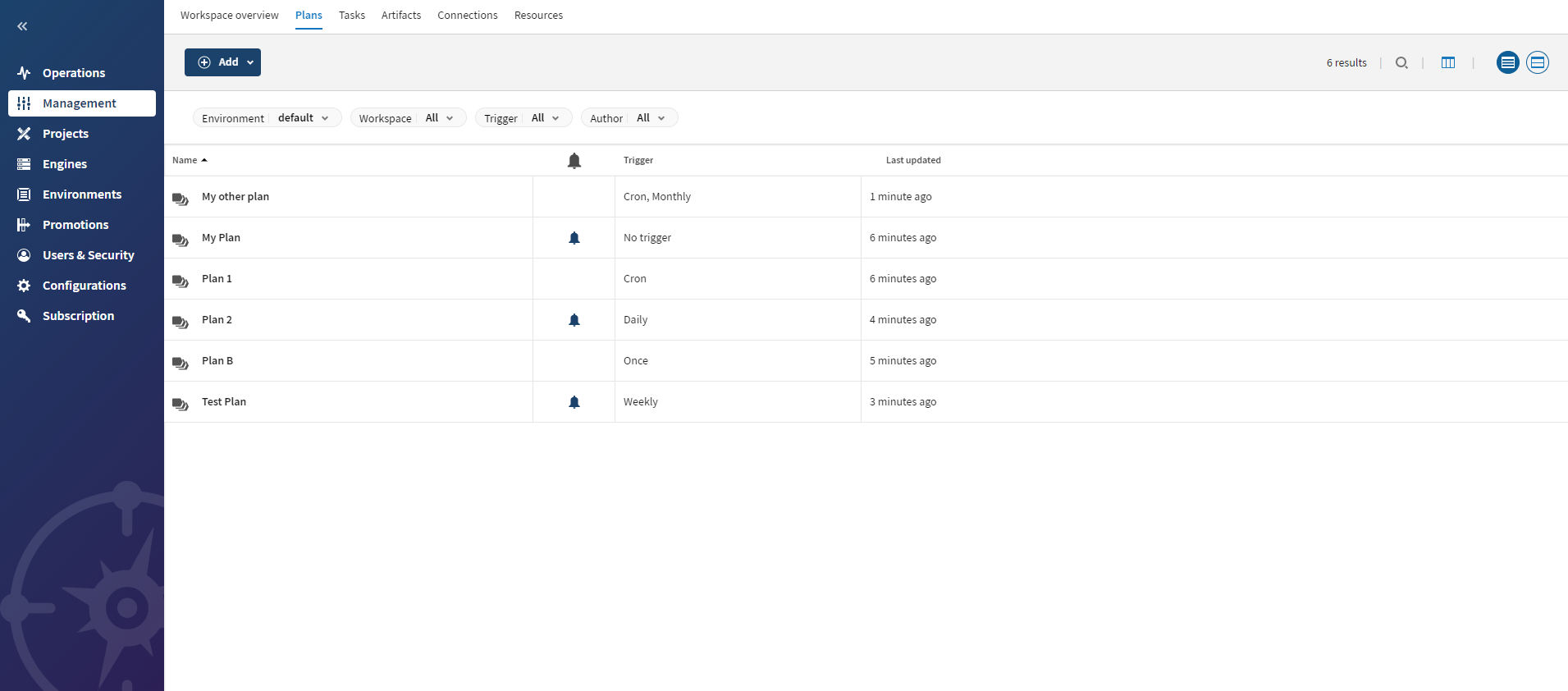1568x691 pixels.
Task: Open Configurations in the sidebar
Action: coord(82,286)
